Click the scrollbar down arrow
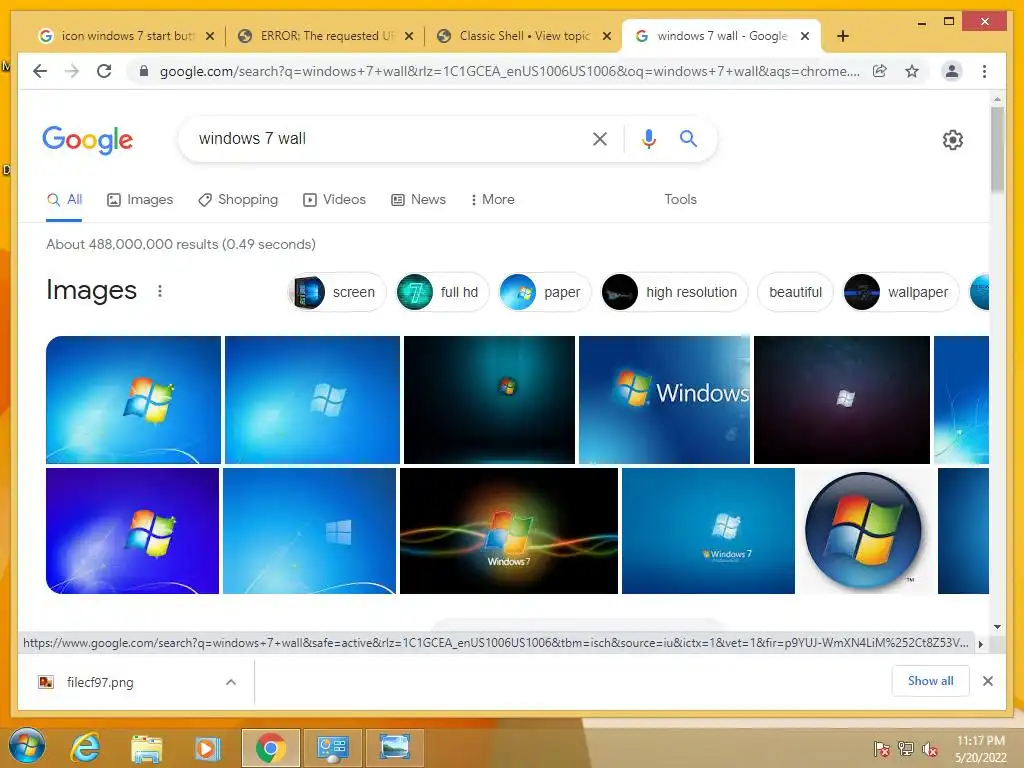 (x=997, y=627)
